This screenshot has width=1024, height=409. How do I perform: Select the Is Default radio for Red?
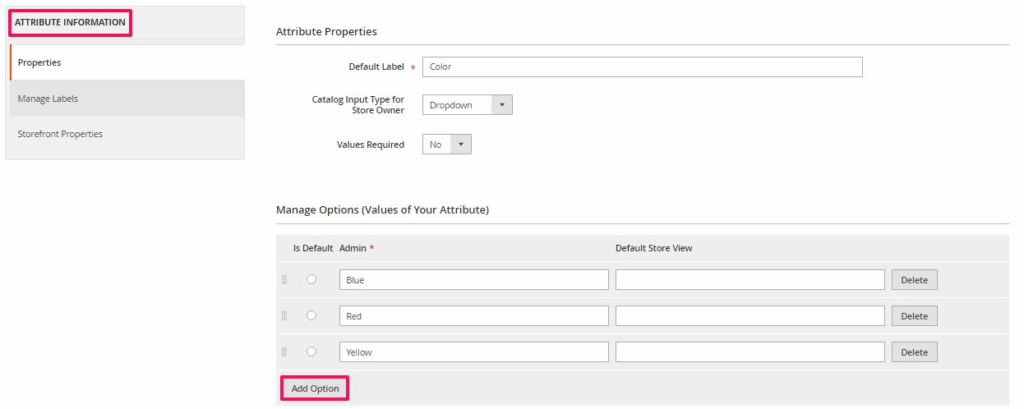click(311, 316)
